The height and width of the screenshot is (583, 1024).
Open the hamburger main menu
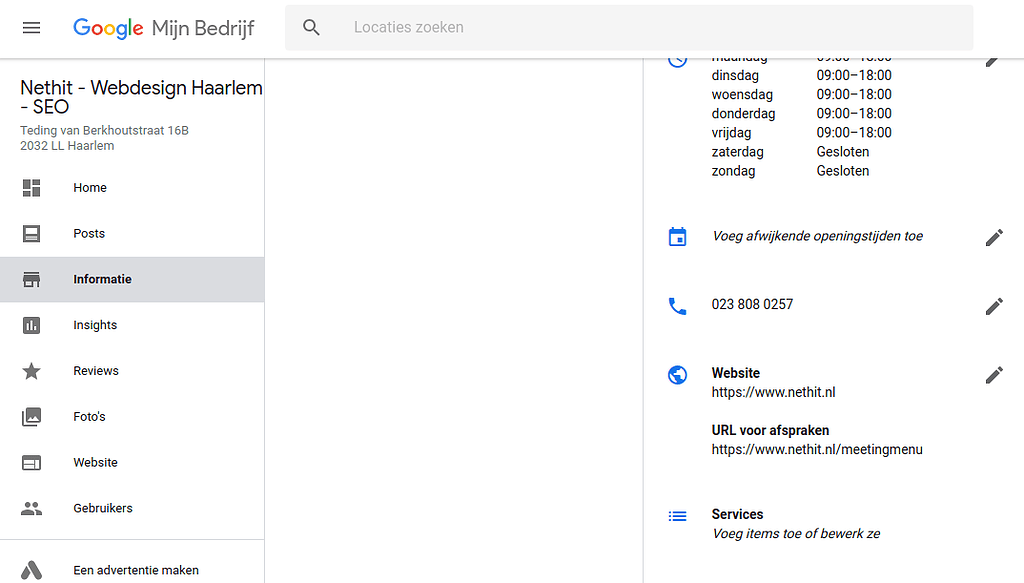31,27
